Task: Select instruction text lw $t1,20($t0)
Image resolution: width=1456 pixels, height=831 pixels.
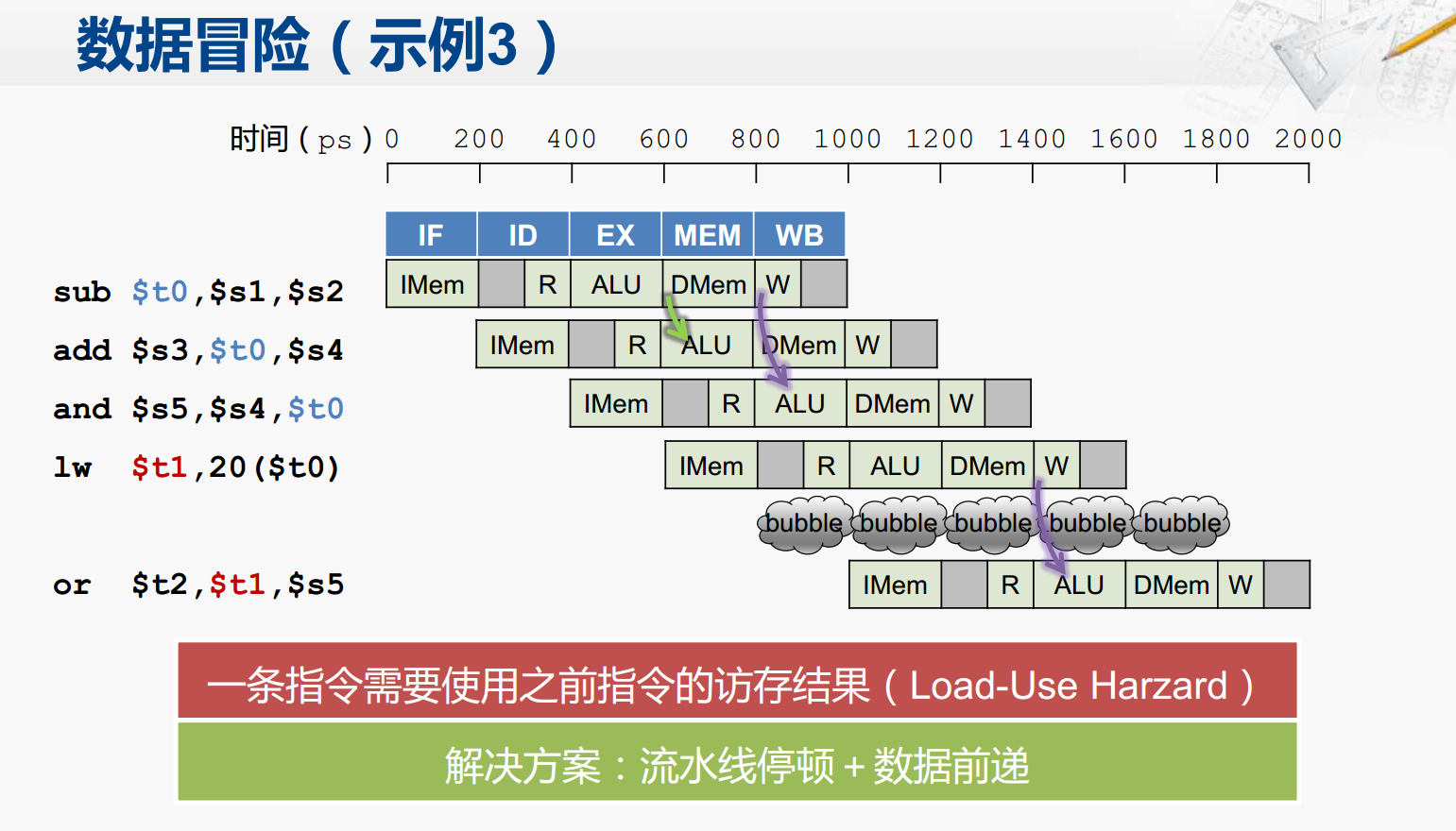Action: (x=197, y=467)
